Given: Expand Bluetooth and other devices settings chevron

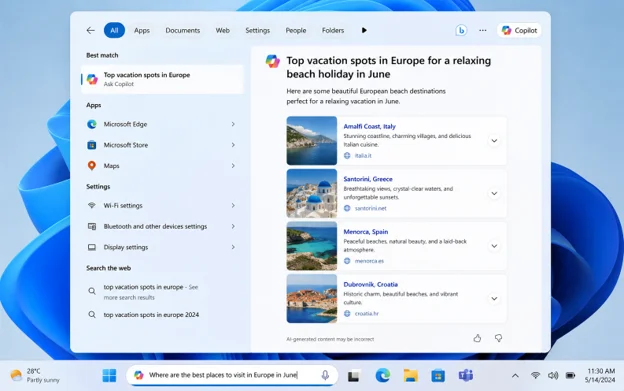Looking at the screenshot, I should click(233, 226).
